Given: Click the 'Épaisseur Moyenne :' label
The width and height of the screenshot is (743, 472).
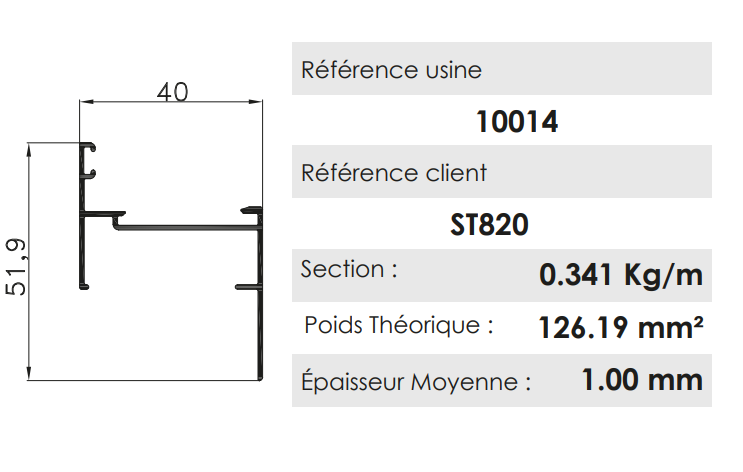Looking at the screenshot, I should click(416, 381).
